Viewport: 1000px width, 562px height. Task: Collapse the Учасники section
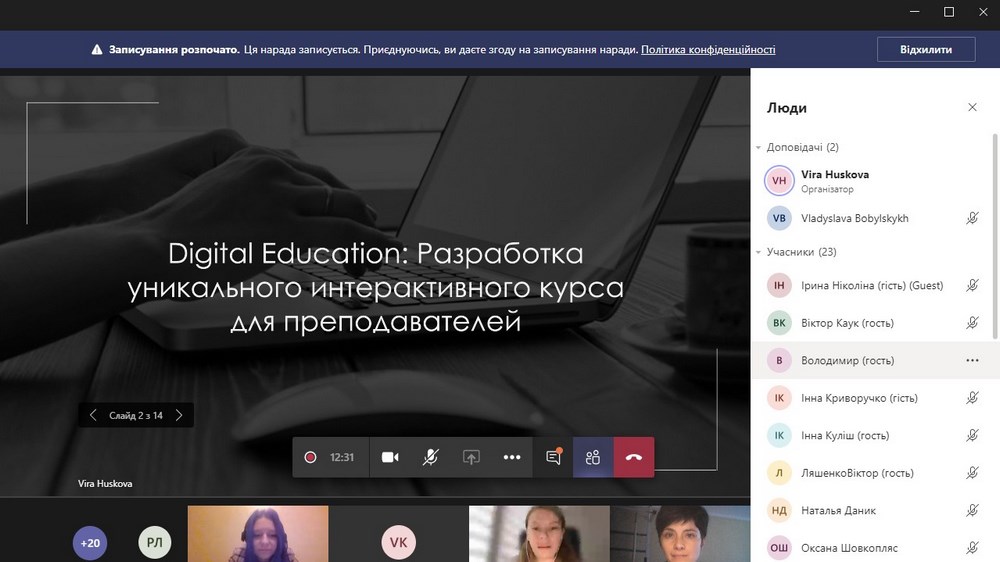click(x=759, y=253)
